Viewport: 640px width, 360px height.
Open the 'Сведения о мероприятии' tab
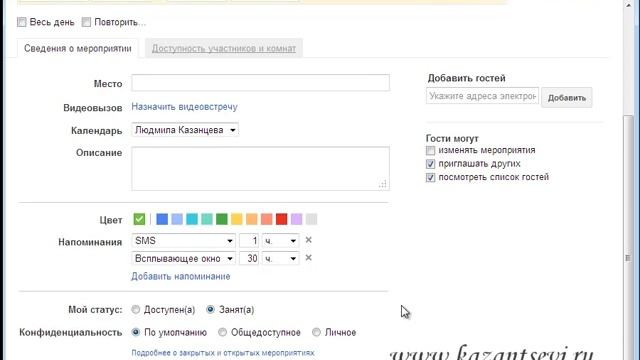click(78, 49)
